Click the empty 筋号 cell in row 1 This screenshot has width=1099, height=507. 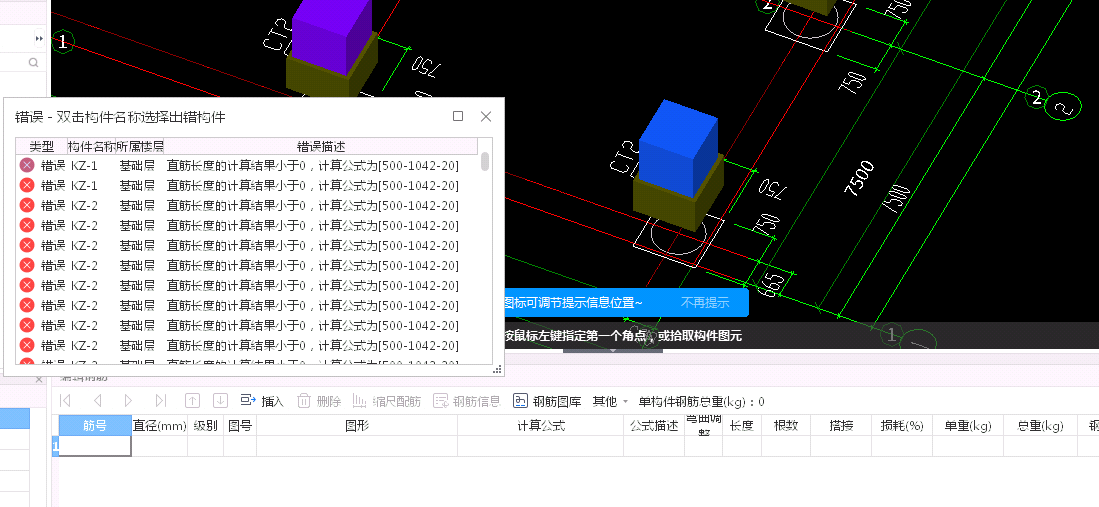click(x=95, y=446)
